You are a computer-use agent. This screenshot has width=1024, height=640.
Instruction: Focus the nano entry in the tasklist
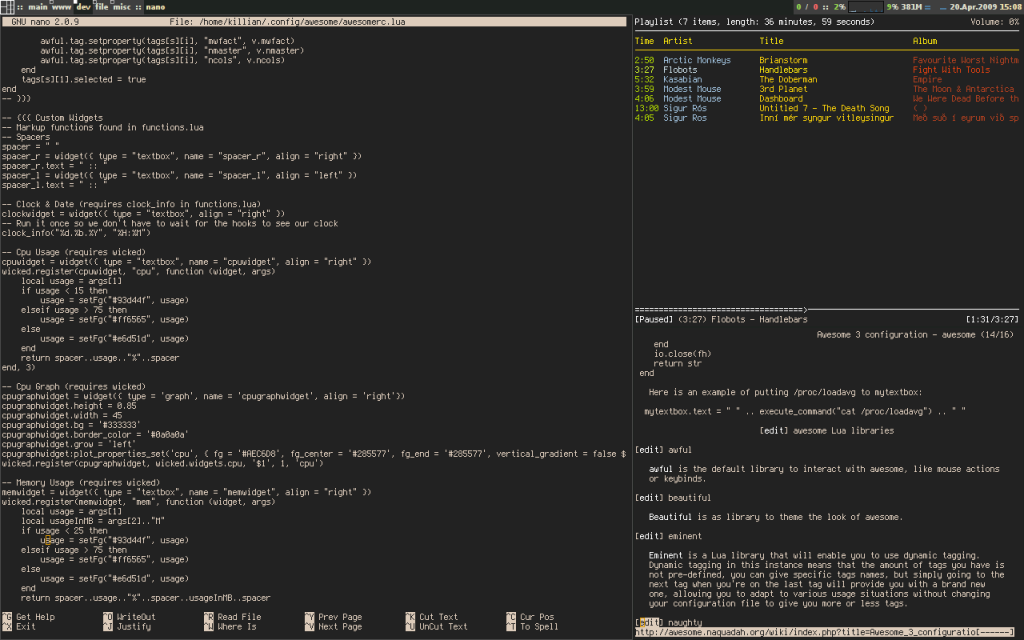coord(155,7)
